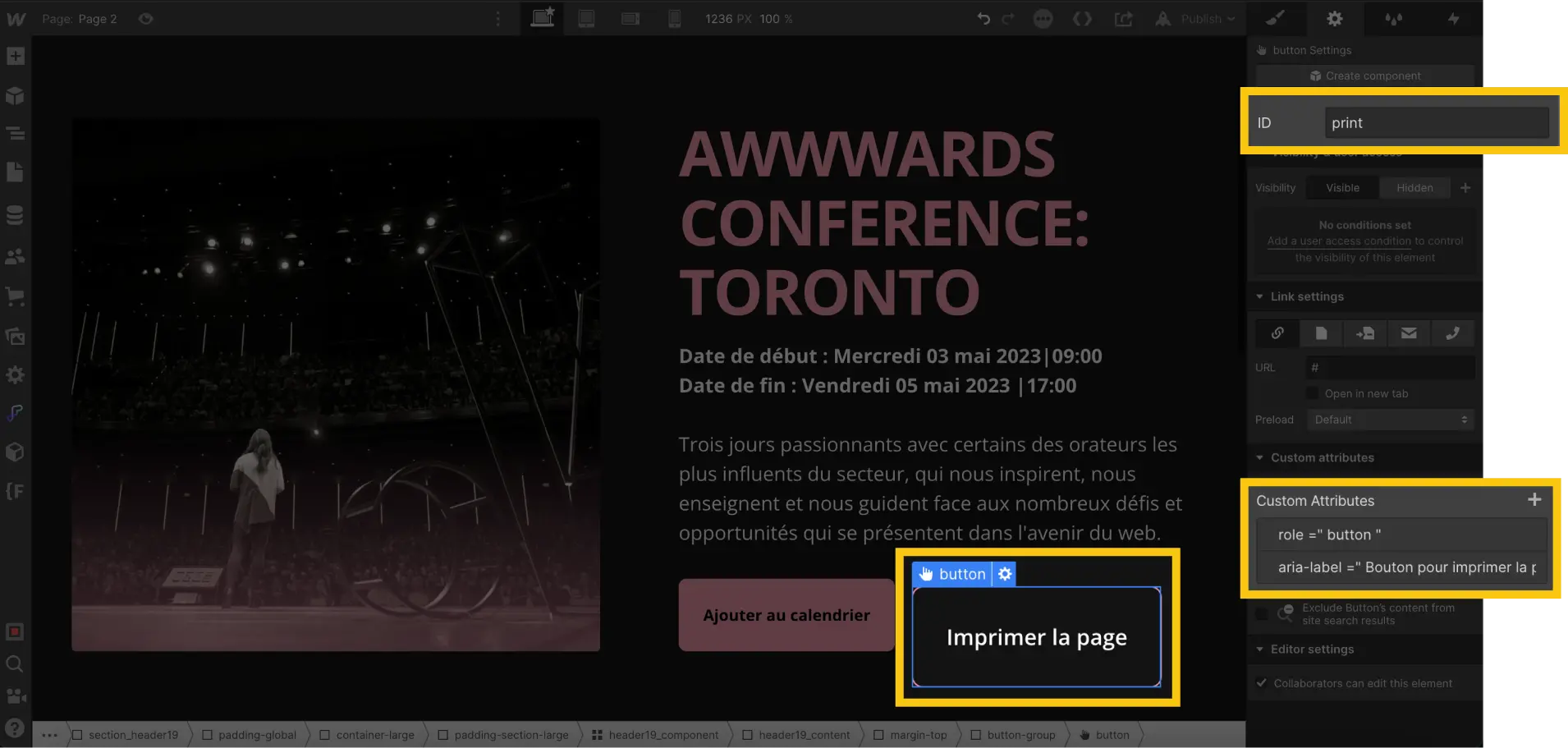Click the Imprimer la page button
The height and width of the screenshot is (748, 1568).
[1036, 637]
